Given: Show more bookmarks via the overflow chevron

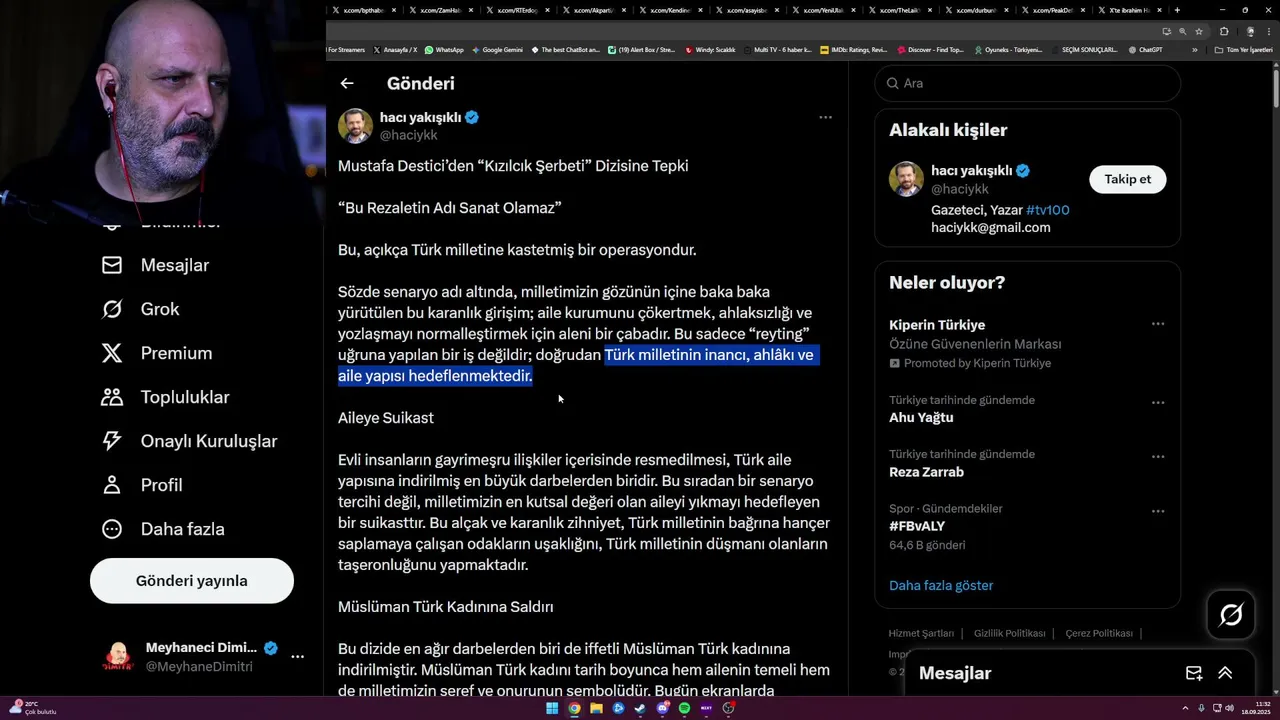Looking at the screenshot, I should pyautogui.click(x=1195, y=49).
